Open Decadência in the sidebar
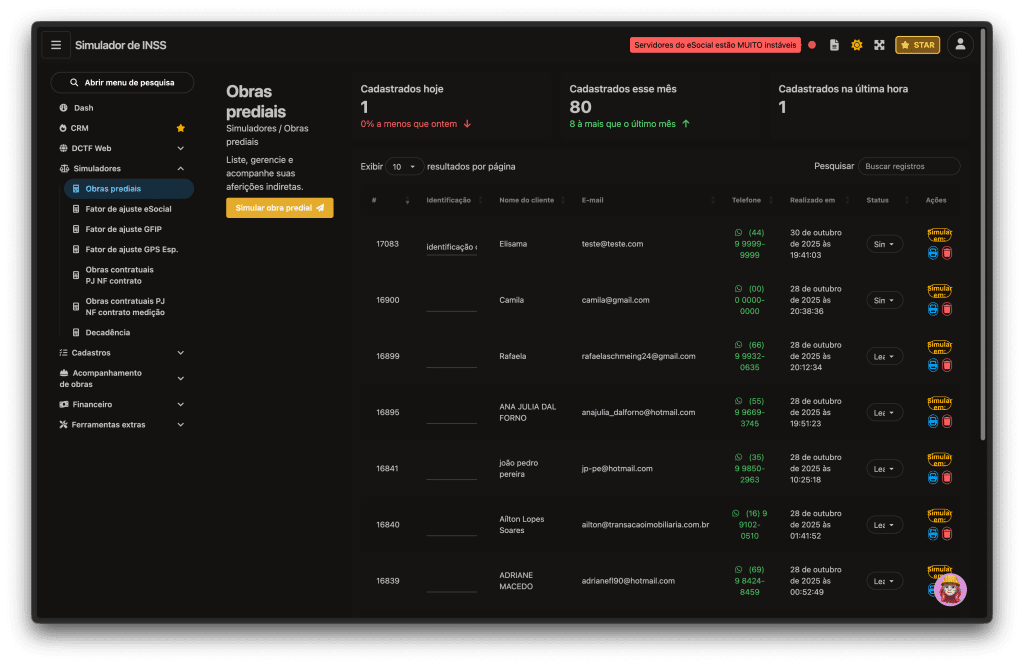The height and width of the screenshot is (665, 1024). [x=107, y=332]
